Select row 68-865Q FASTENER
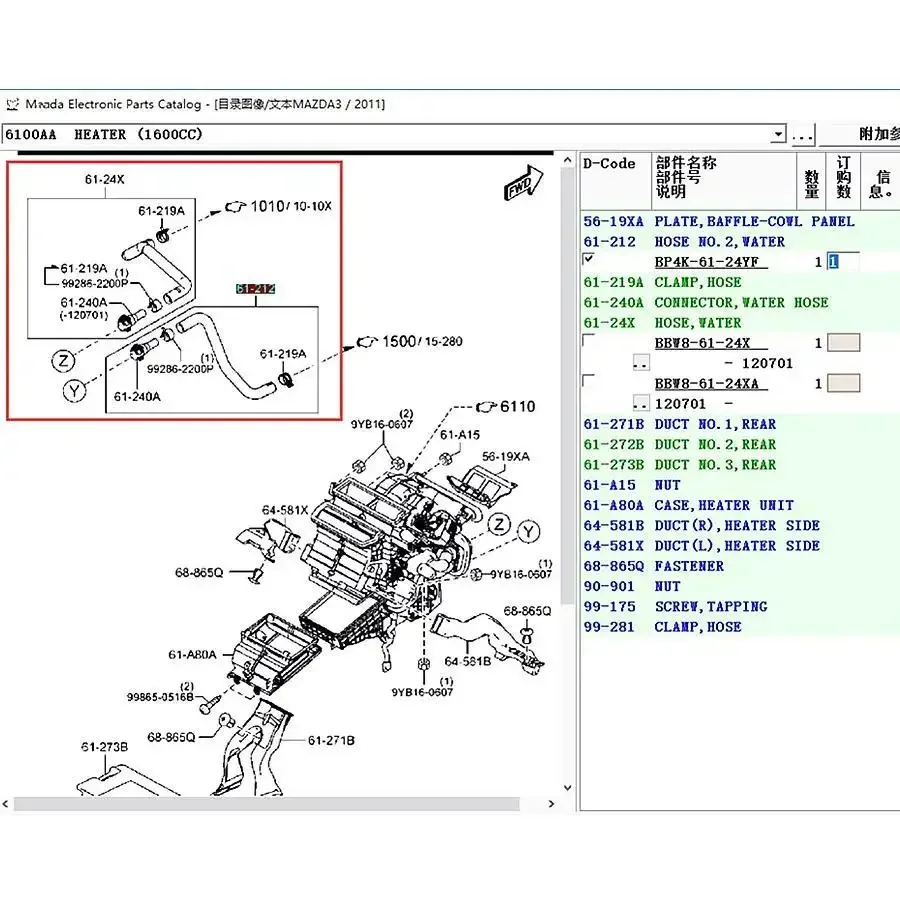900x900 pixels. click(740, 566)
